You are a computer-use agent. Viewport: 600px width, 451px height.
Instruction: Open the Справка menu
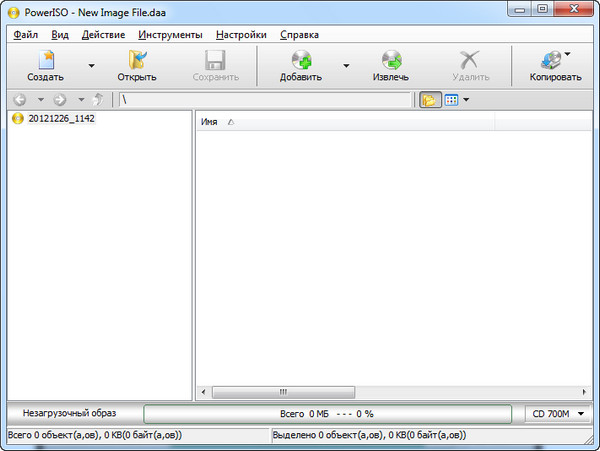point(299,34)
